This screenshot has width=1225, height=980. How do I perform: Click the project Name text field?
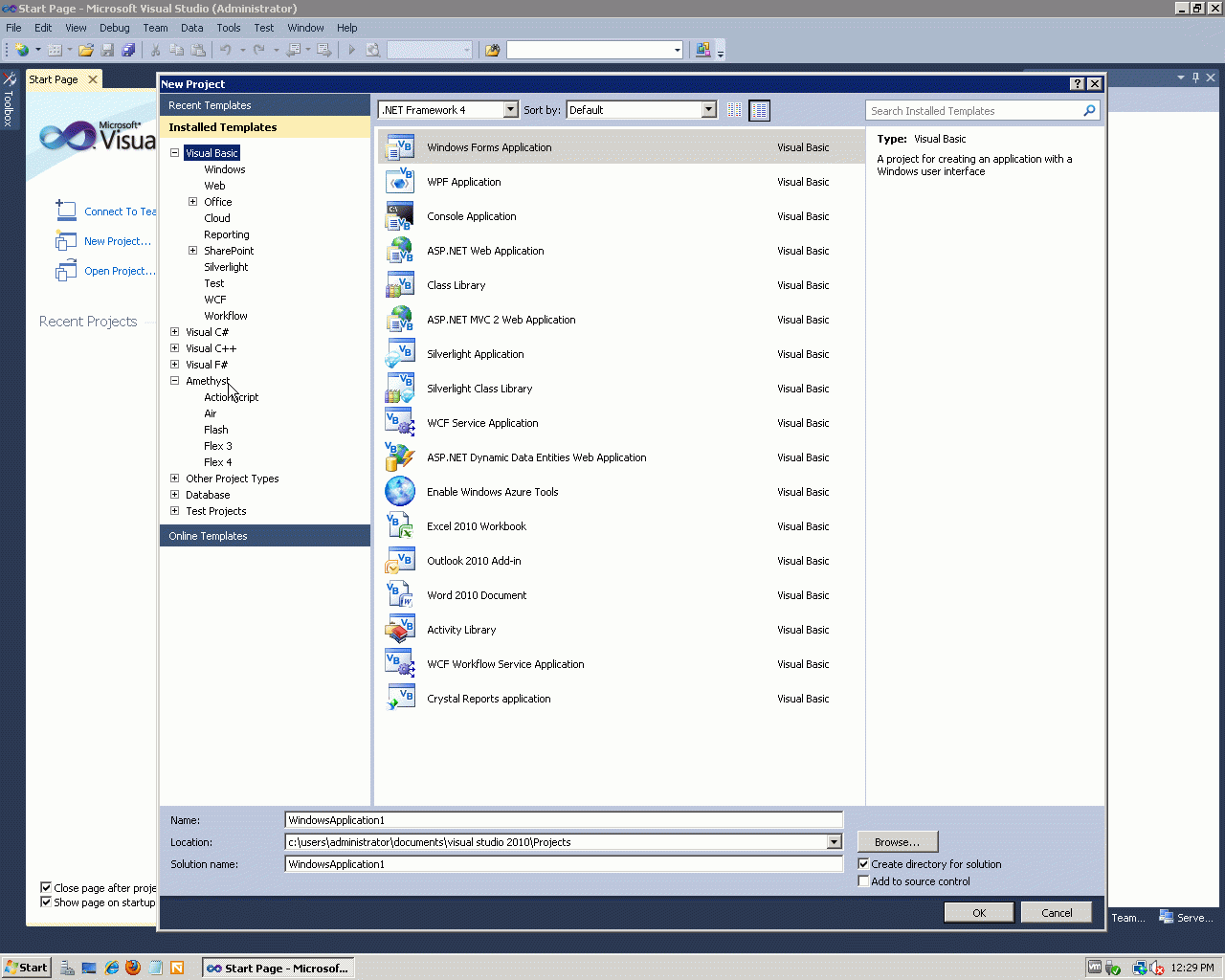click(x=564, y=820)
